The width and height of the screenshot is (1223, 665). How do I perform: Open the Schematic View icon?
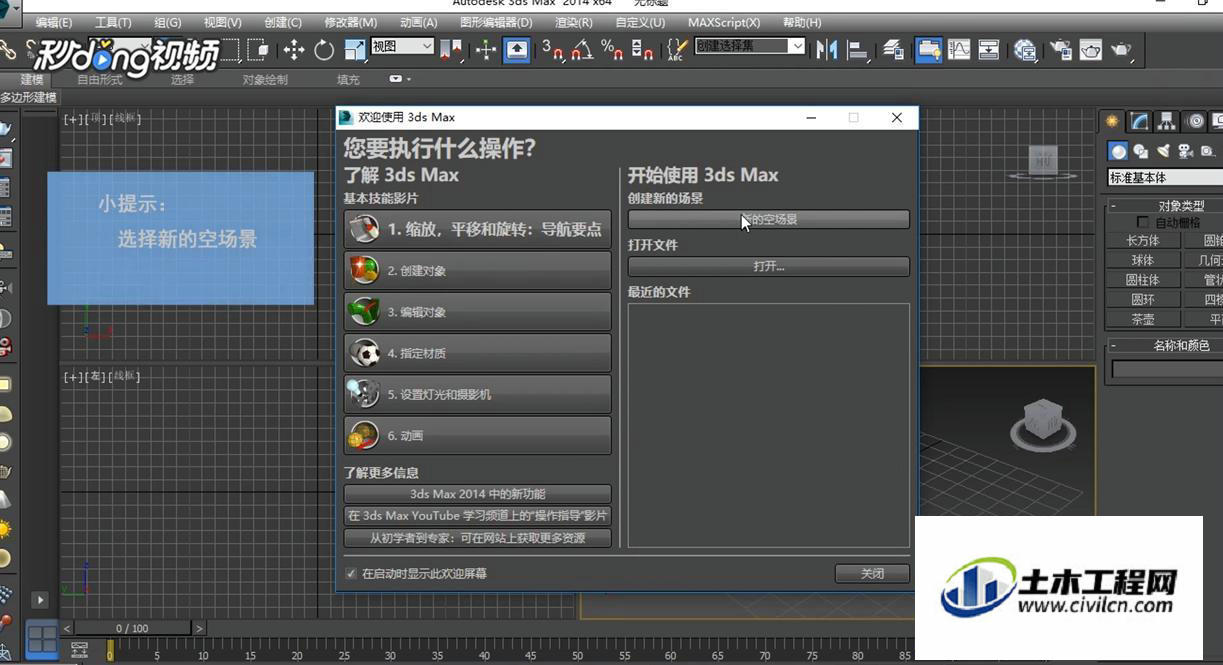[989, 49]
